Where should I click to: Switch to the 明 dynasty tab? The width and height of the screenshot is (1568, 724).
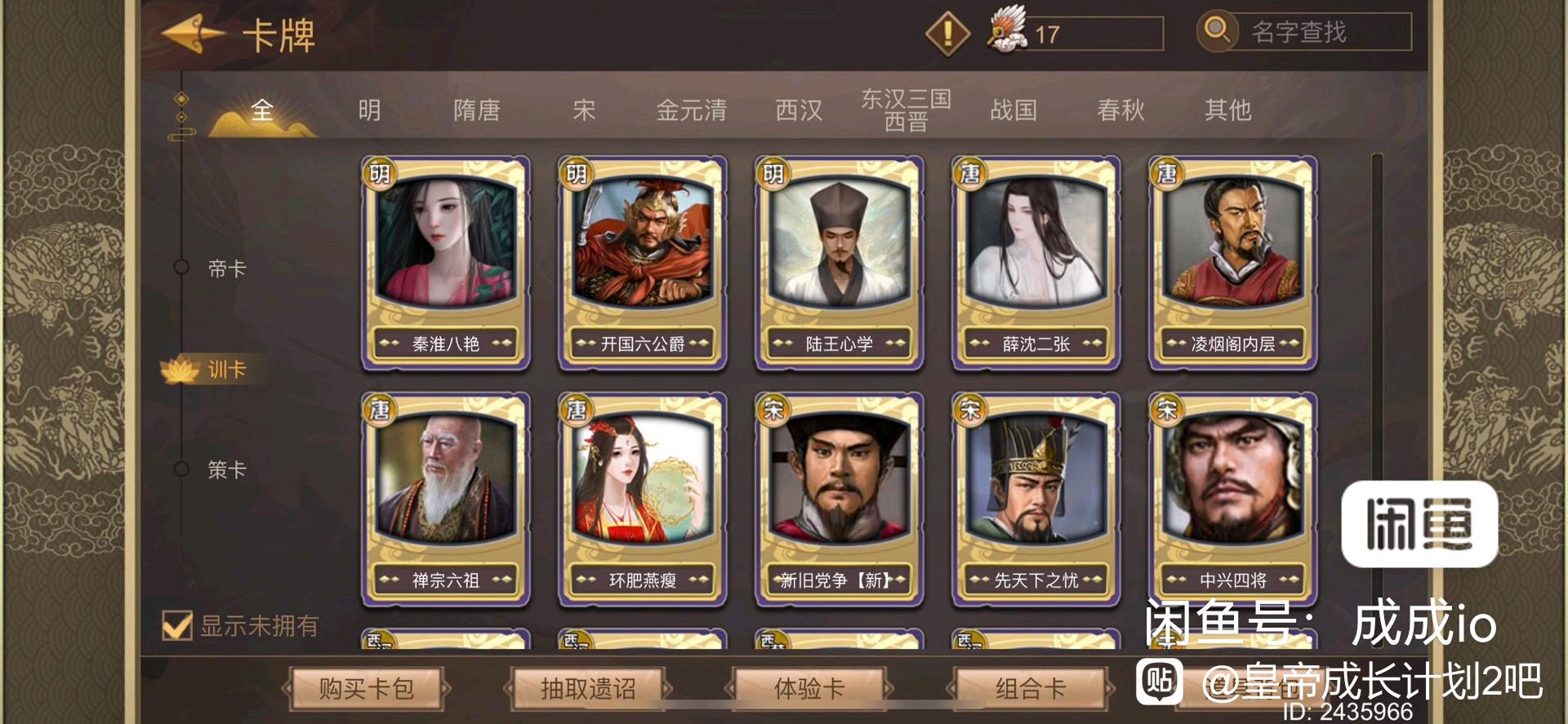369,109
